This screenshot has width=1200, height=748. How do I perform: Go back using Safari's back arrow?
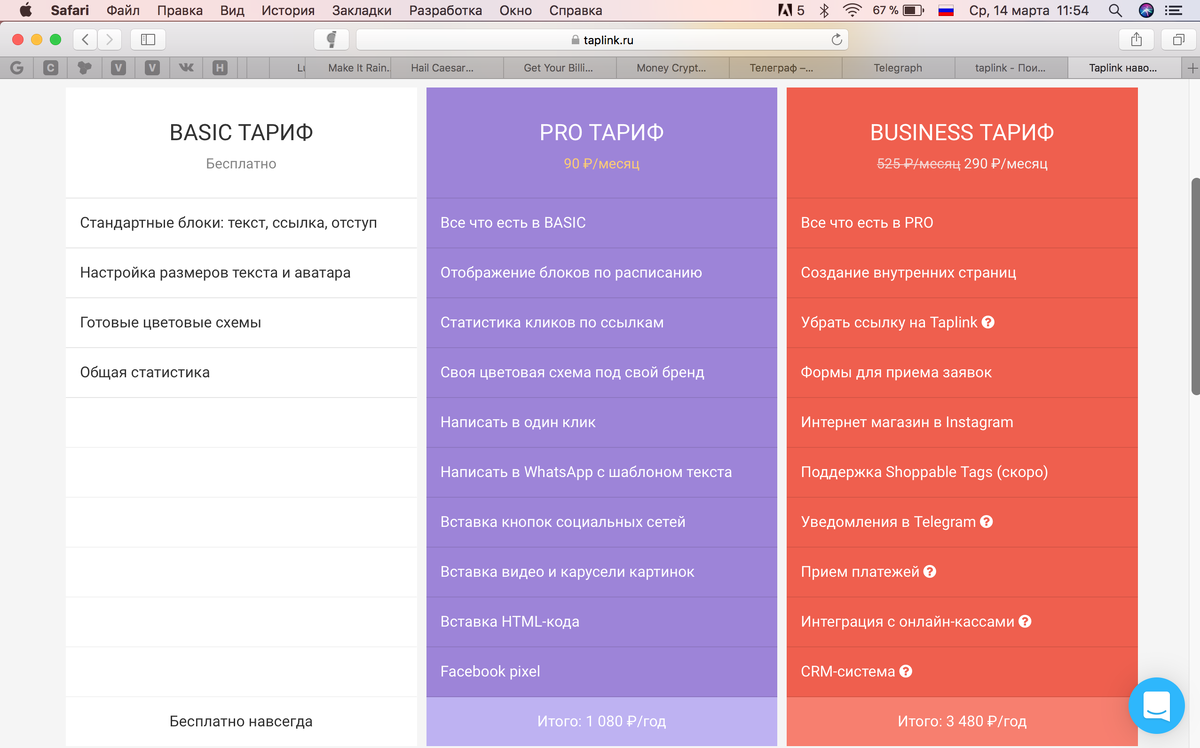click(86, 40)
